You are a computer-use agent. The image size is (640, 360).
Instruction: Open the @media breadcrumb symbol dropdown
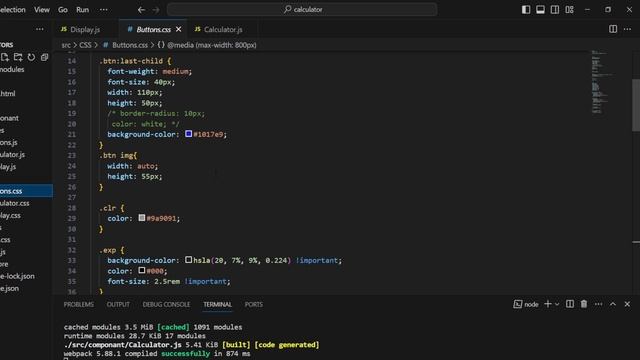click(x=211, y=45)
